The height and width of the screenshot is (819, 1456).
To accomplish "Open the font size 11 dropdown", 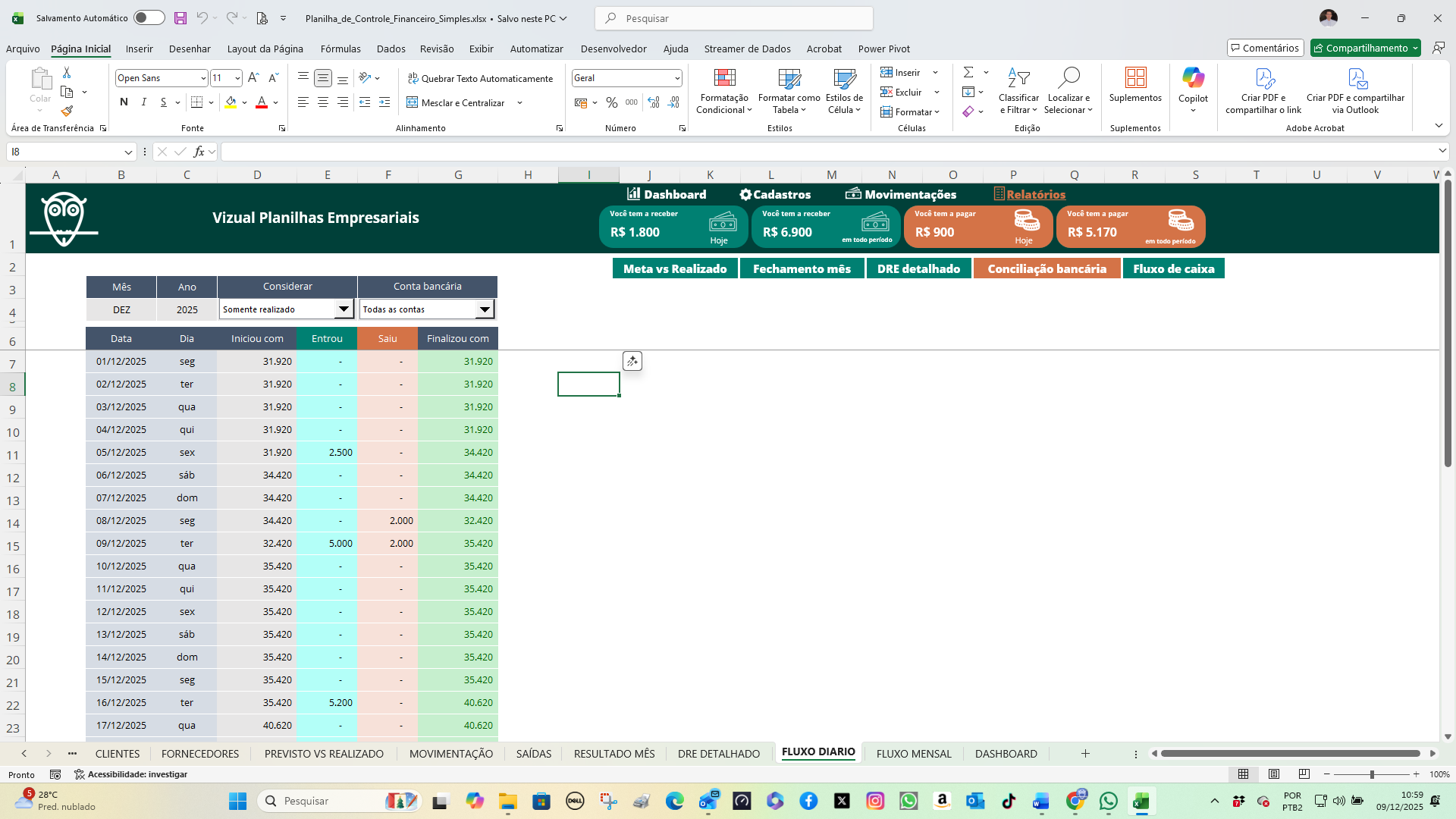I will [237, 78].
